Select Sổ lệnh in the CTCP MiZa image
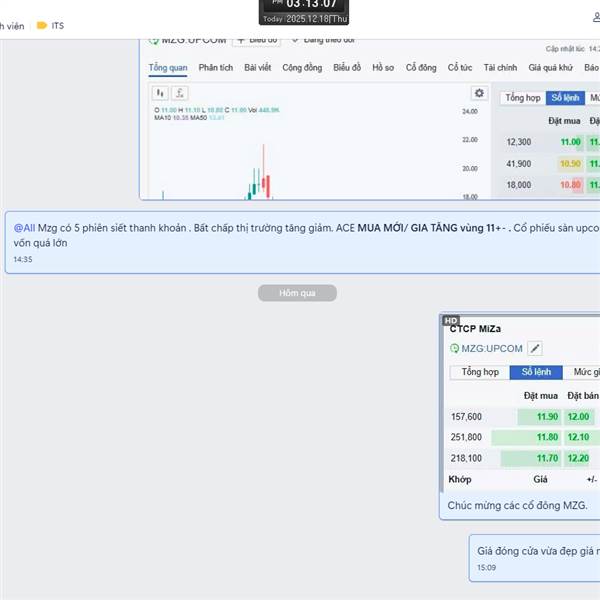Image resolution: width=600 pixels, height=600 pixels. click(536, 372)
